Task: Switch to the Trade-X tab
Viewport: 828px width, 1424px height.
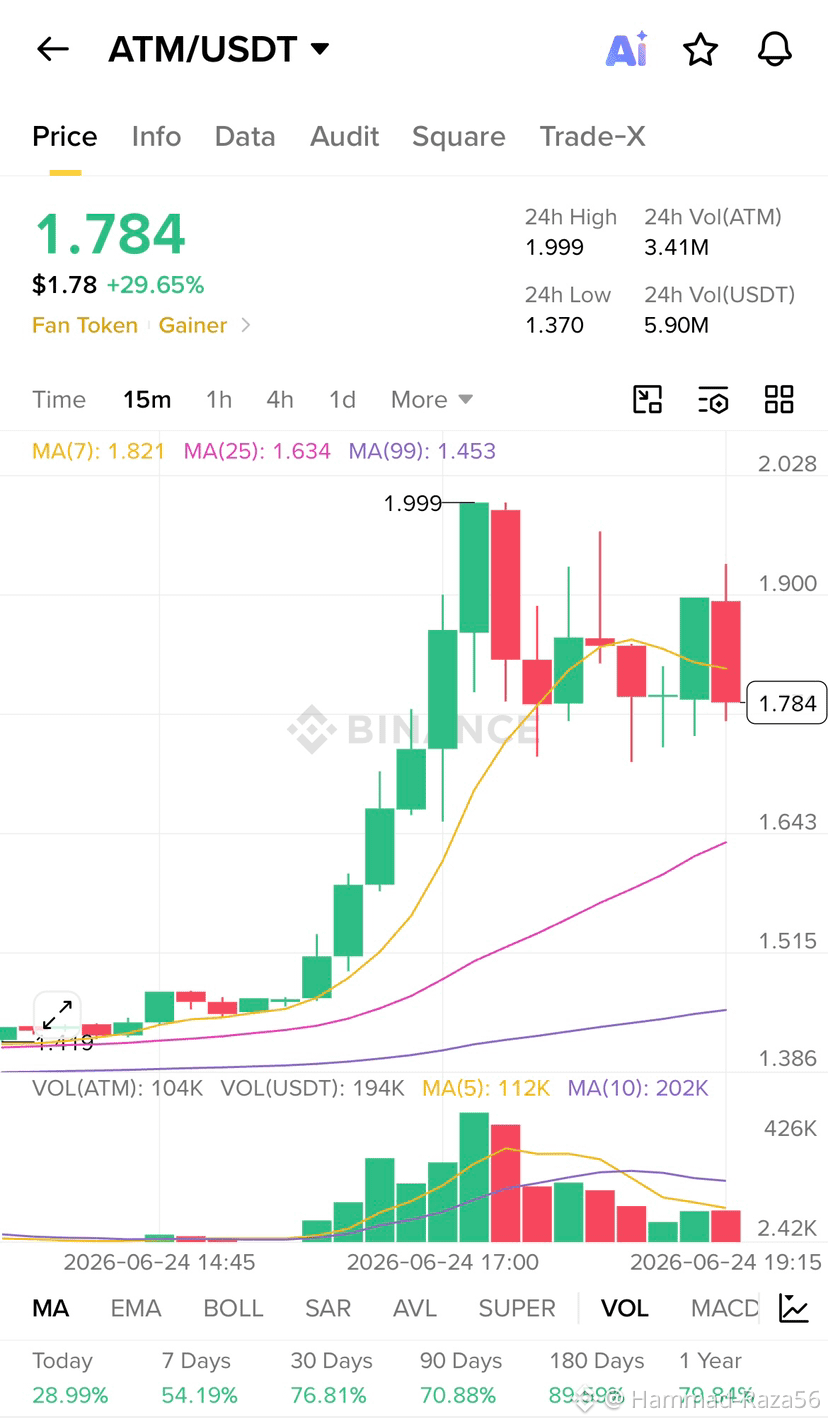Action: 593,137
